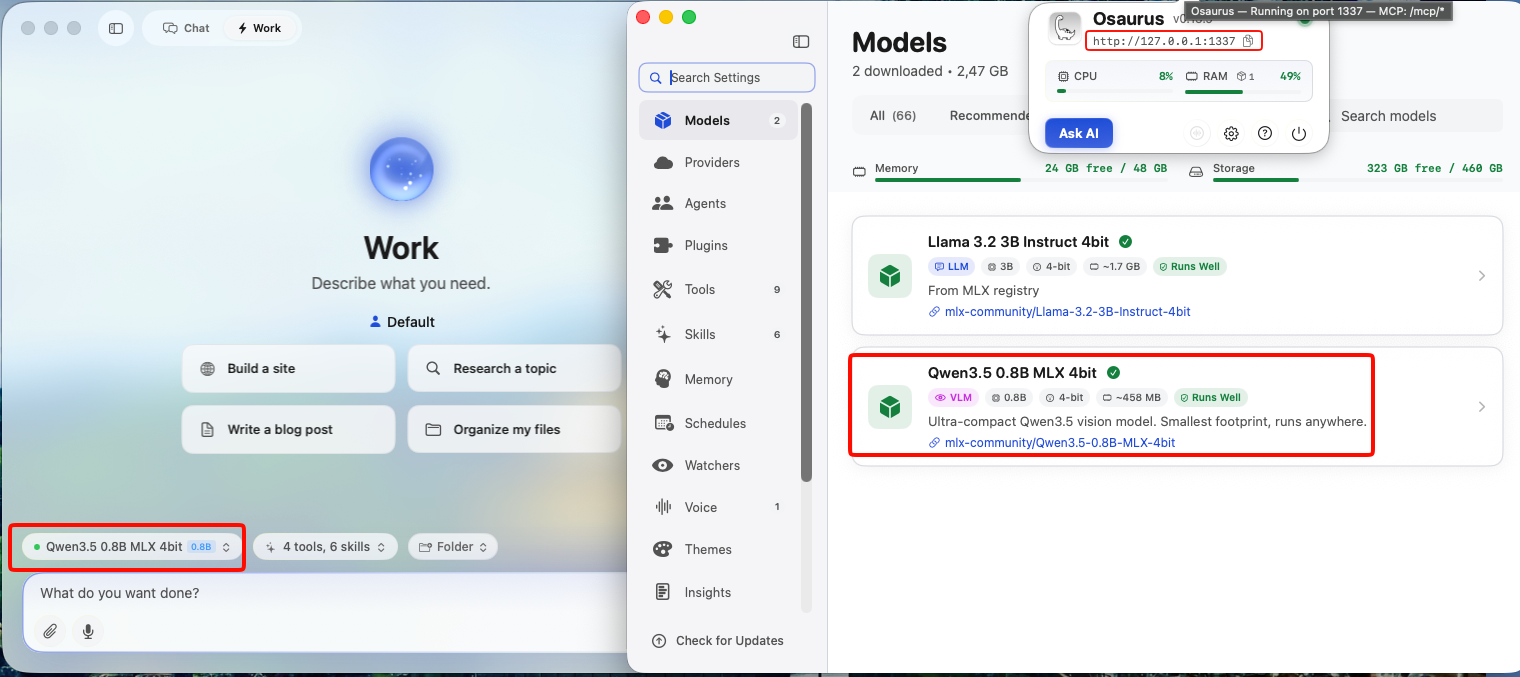Select the Recommended filter tab
Image resolution: width=1520 pixels, height=677 pixels.
tap(990, 116)
